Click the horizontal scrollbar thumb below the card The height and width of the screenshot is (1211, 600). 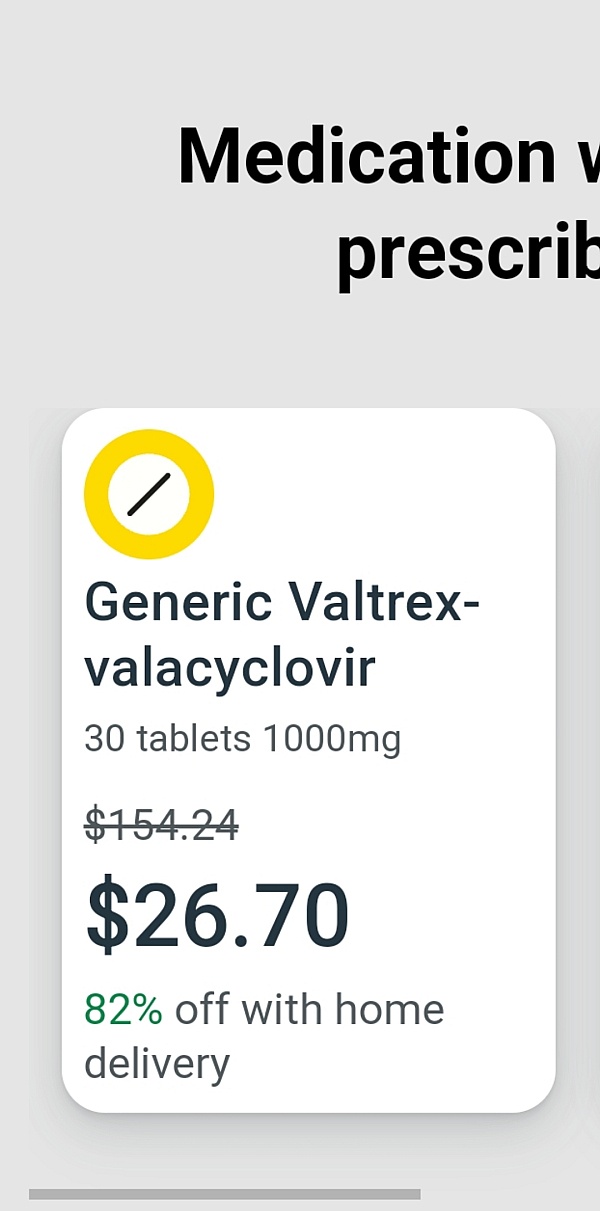click(224, 1194)
